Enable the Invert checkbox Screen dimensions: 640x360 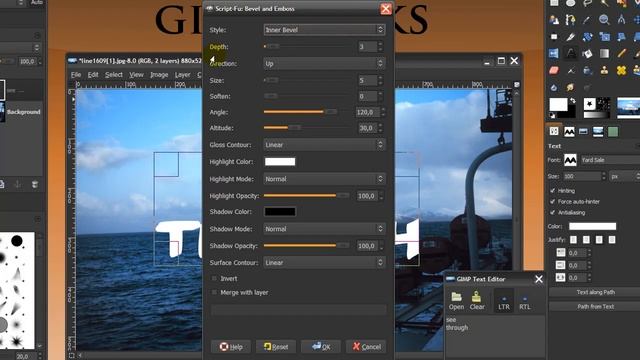[214, 278]
